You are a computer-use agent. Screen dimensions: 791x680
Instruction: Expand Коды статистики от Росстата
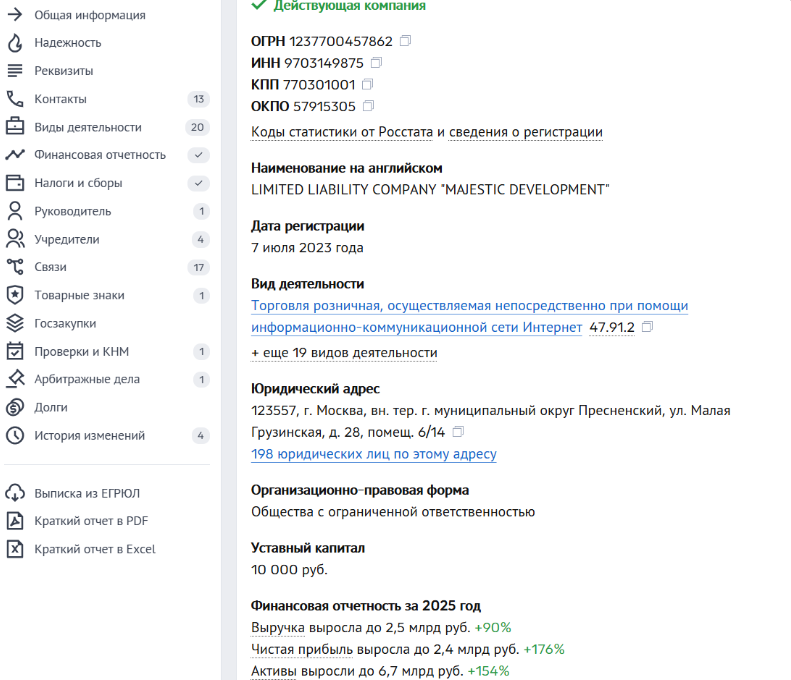point(342,132)
